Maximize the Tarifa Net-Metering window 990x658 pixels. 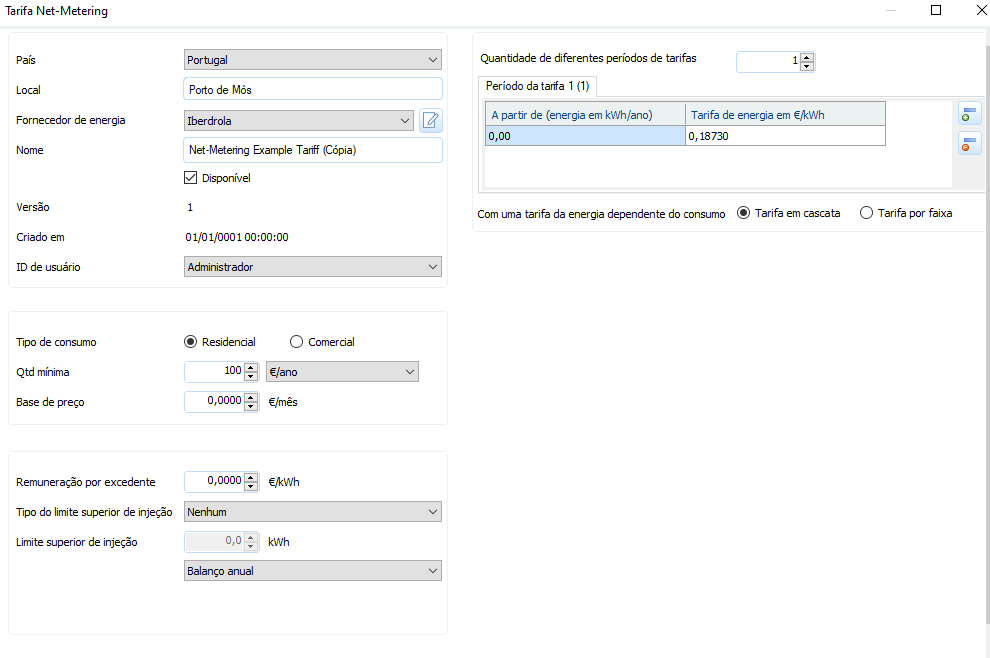(936, 11)
